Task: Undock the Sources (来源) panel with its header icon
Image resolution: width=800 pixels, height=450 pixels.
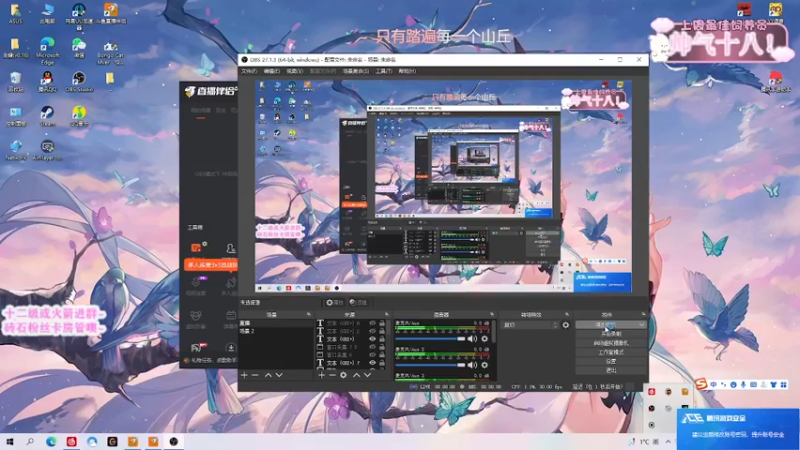Action: [x=387, y=314]
